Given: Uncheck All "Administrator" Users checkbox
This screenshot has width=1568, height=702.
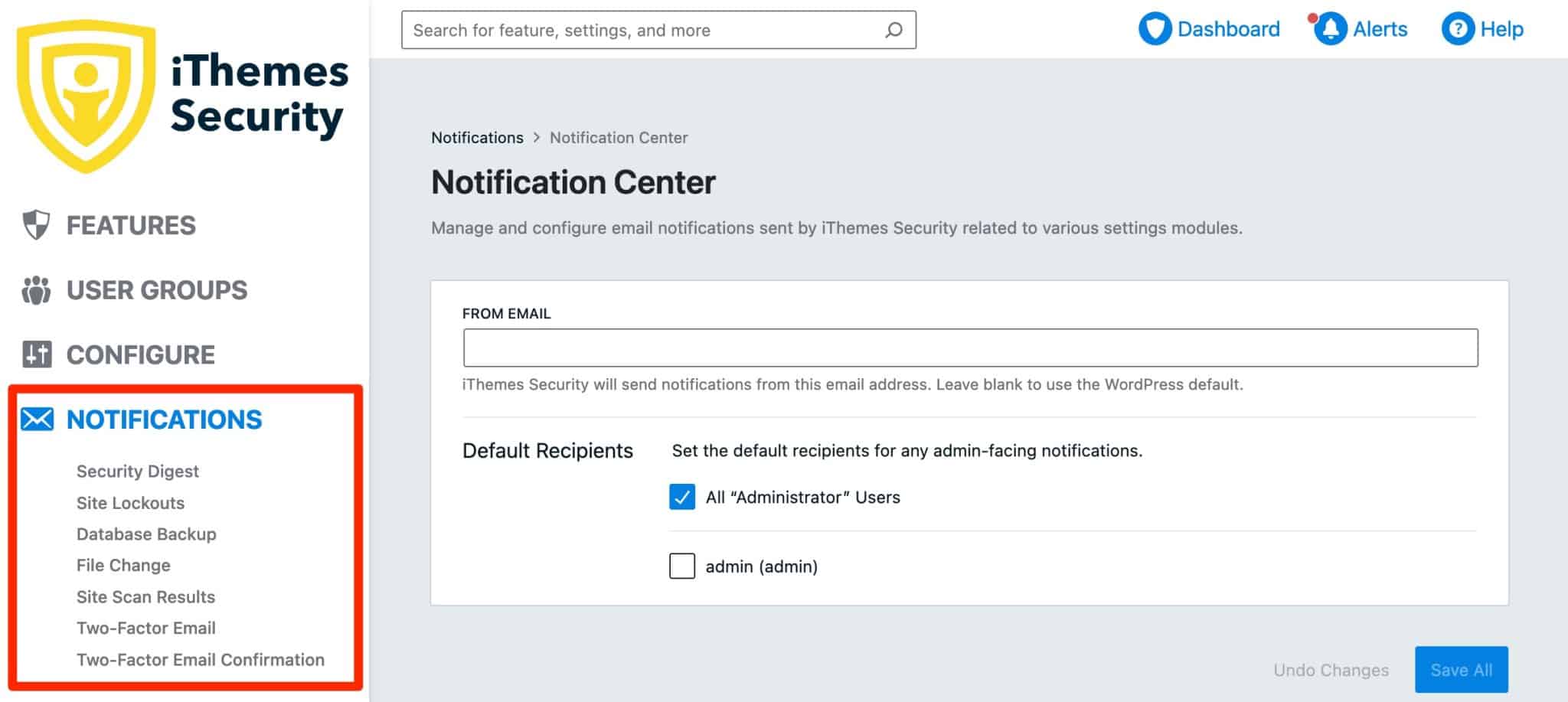Looking at the screenshot, I should click(682, 497).
